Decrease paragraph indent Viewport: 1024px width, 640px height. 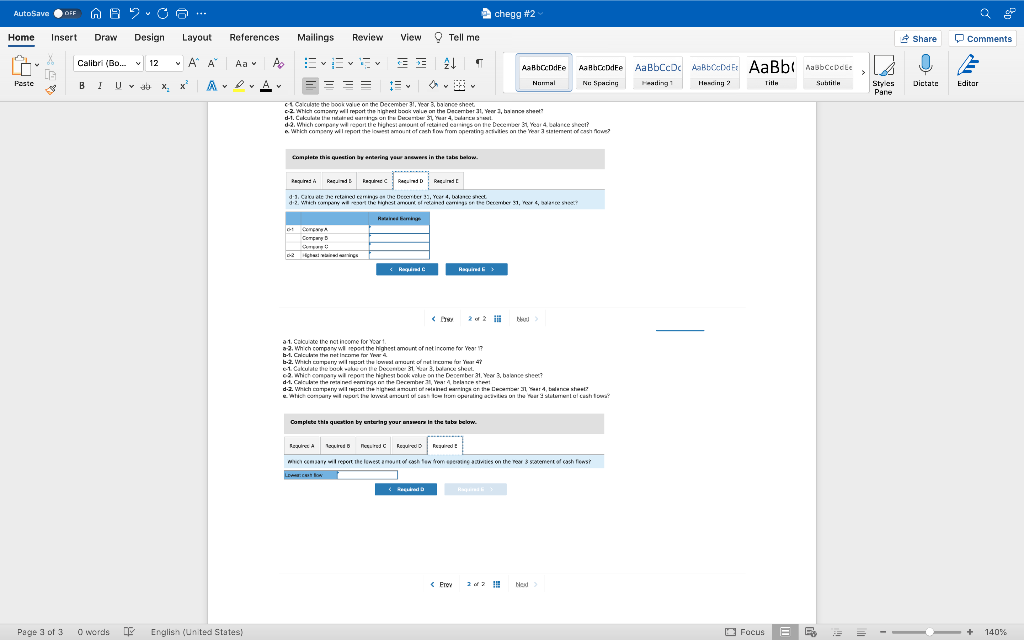[x=402, y=63]
